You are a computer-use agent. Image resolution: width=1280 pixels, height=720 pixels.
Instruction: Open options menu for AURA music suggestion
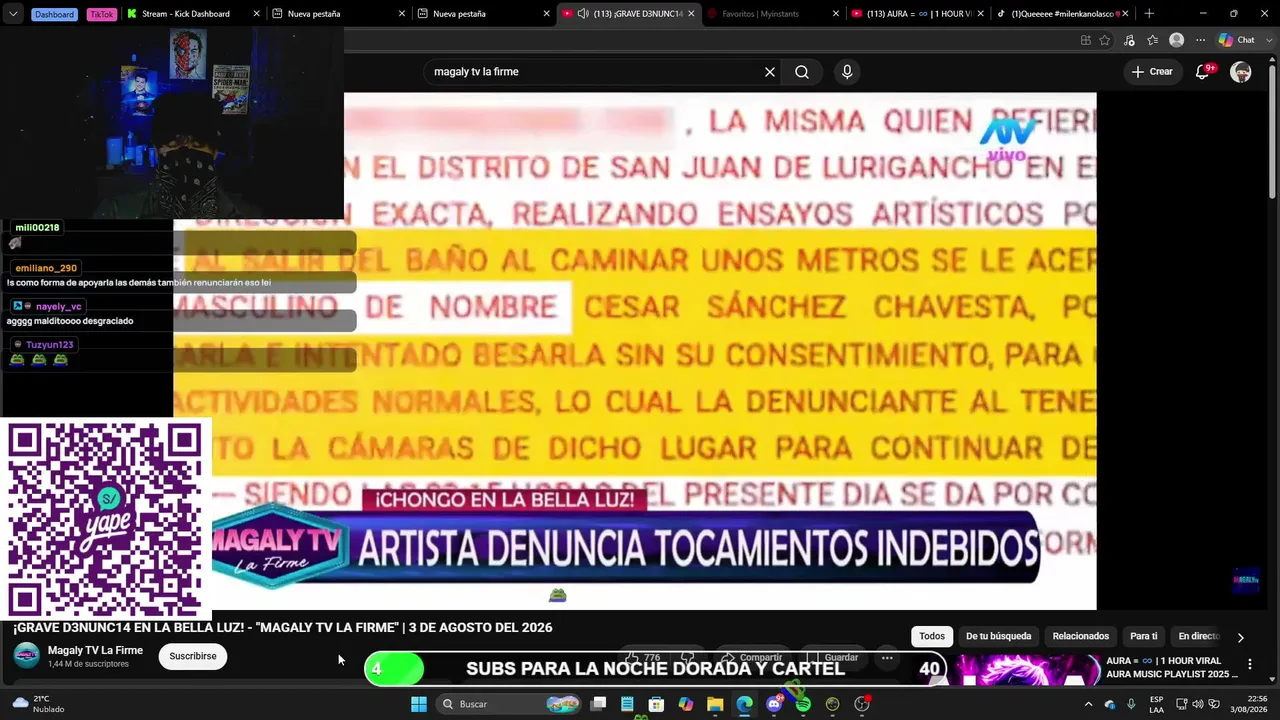(x=1250, y=664)
